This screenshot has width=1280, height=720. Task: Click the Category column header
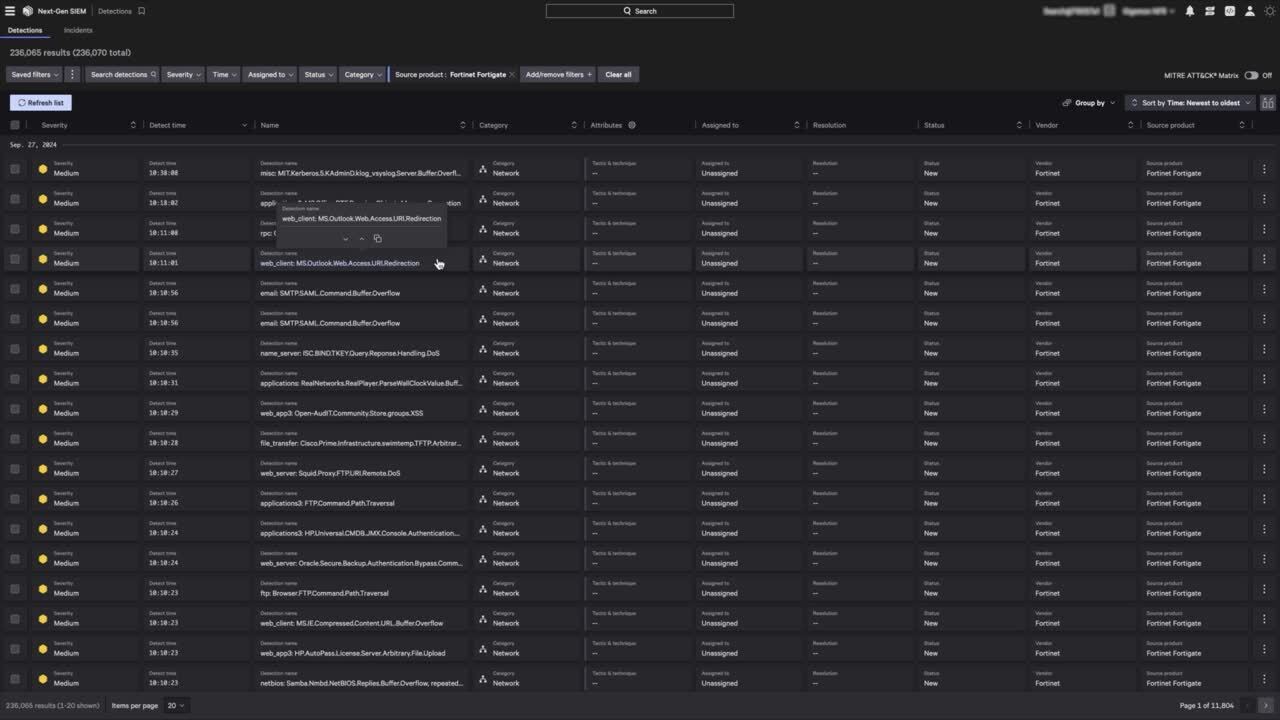tap(493, 125)
